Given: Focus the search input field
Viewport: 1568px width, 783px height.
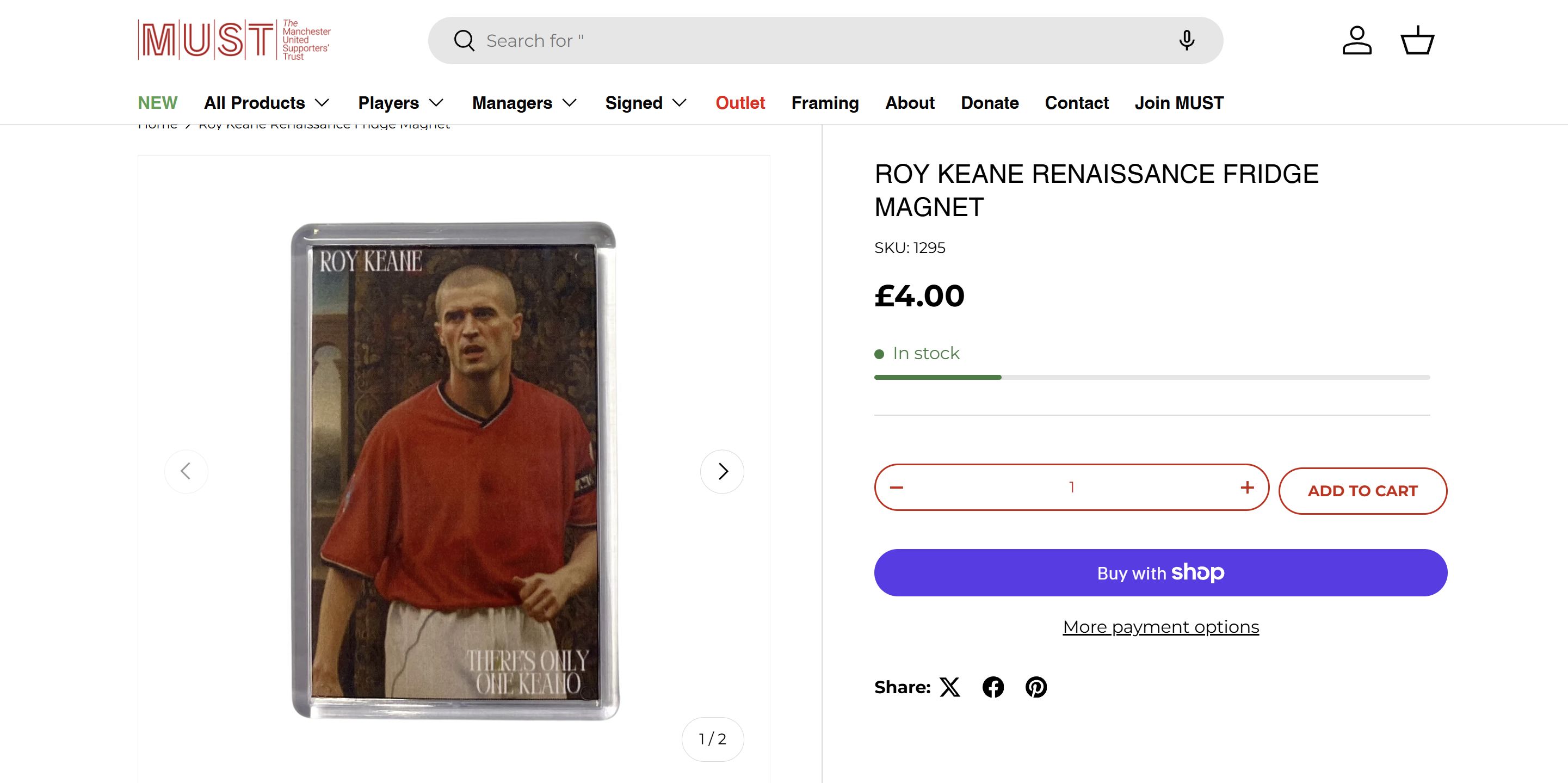Looking at the screenshot, I should (822, 41).
